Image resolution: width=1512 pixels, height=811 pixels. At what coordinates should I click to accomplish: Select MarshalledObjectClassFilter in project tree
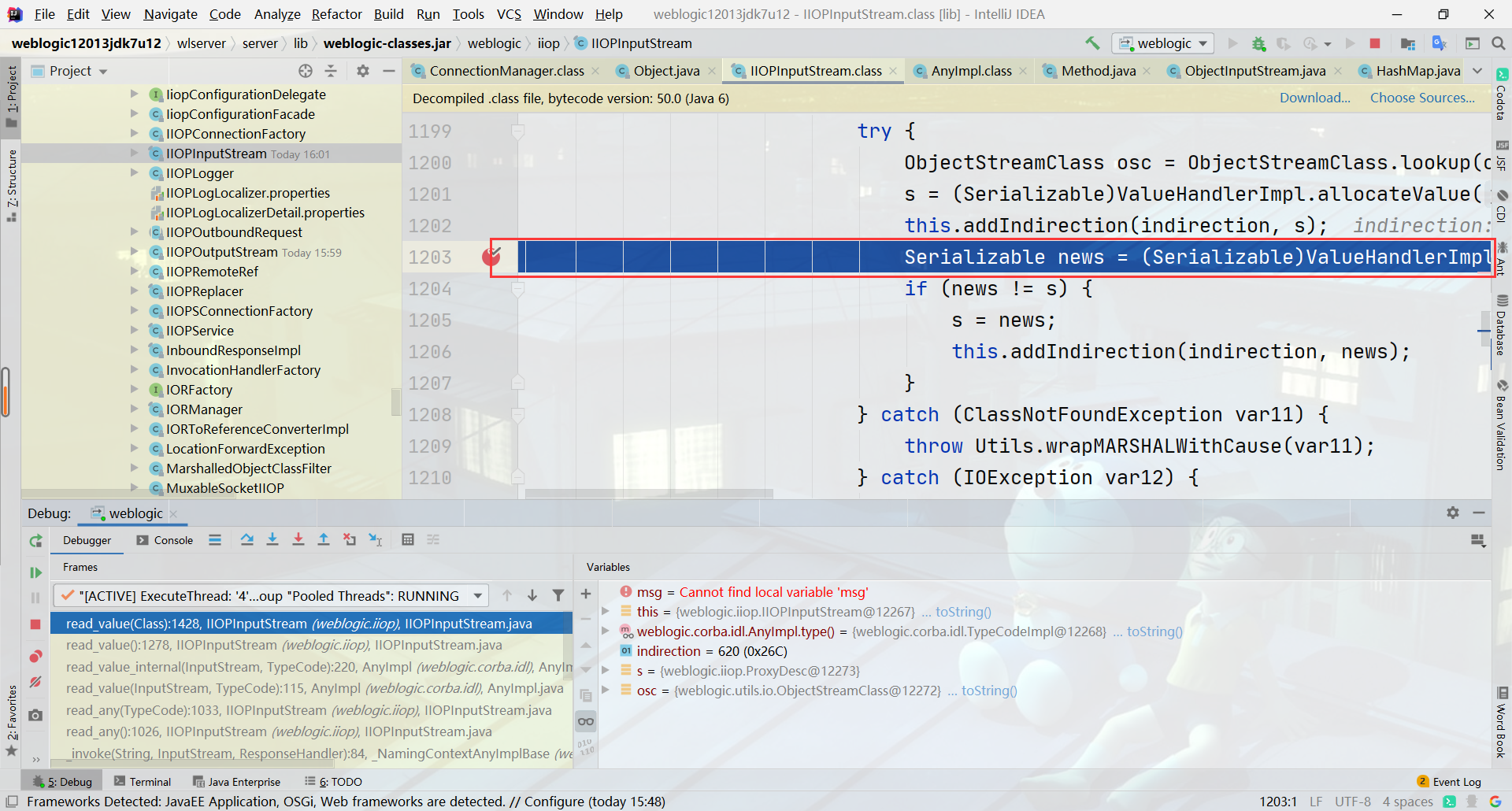(x=248, y=468)
